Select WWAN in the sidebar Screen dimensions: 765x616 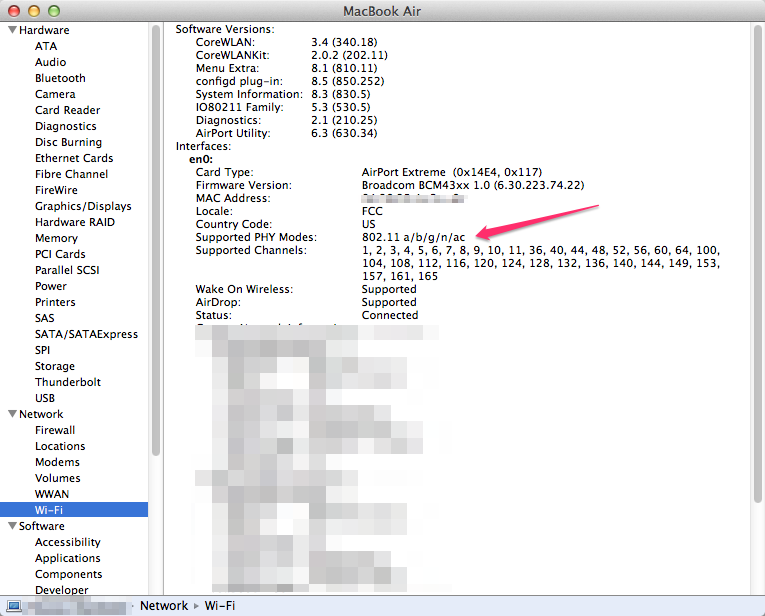pyautogui.click(x=52, y=494)
